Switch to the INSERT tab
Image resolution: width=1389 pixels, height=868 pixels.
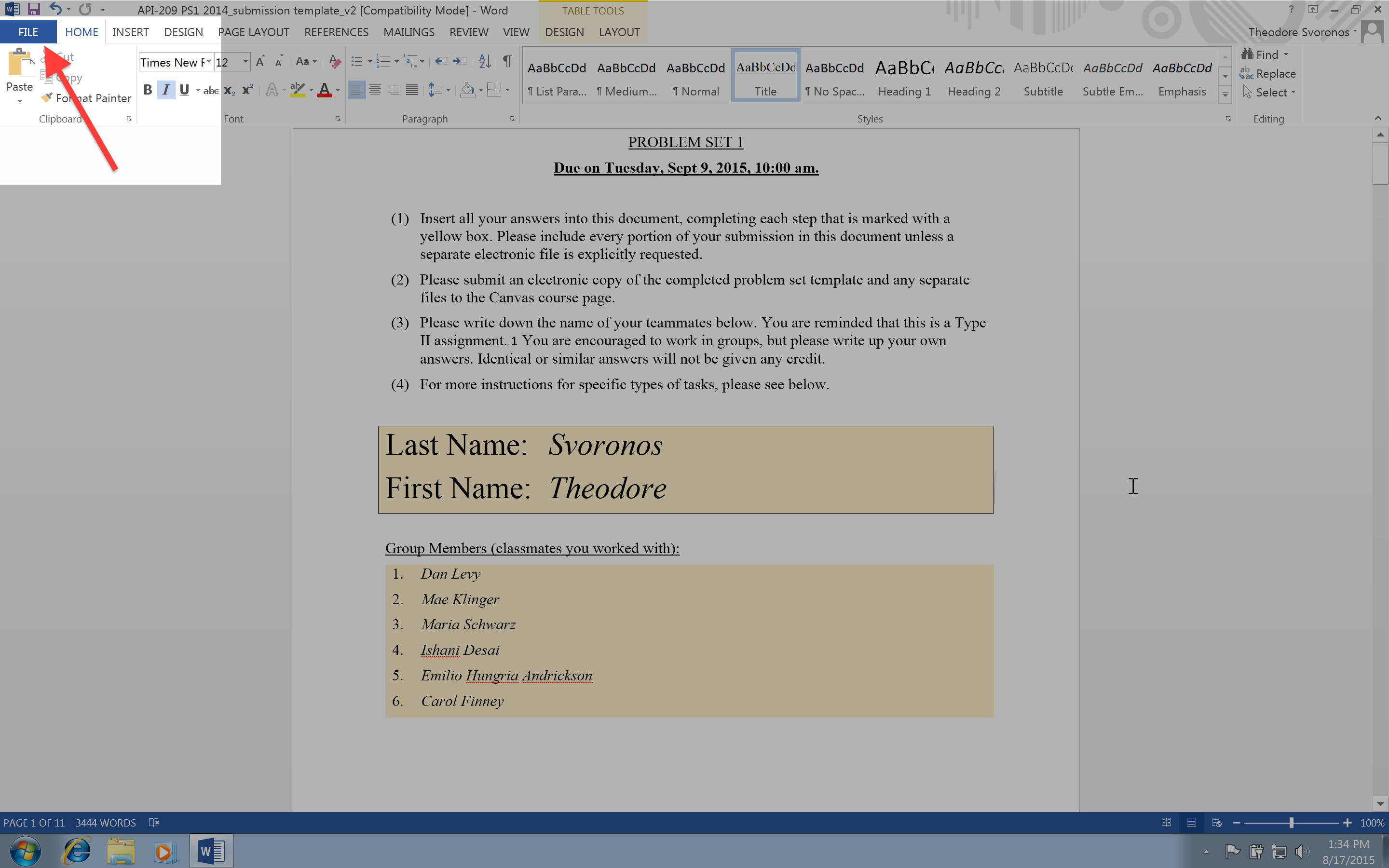[130, 32]
